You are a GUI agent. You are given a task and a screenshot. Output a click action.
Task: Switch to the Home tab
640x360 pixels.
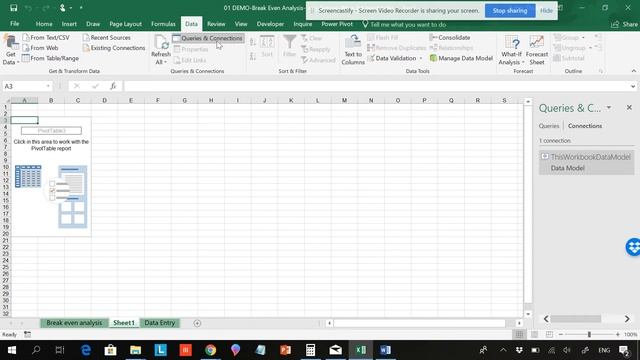tap(44, 24)
